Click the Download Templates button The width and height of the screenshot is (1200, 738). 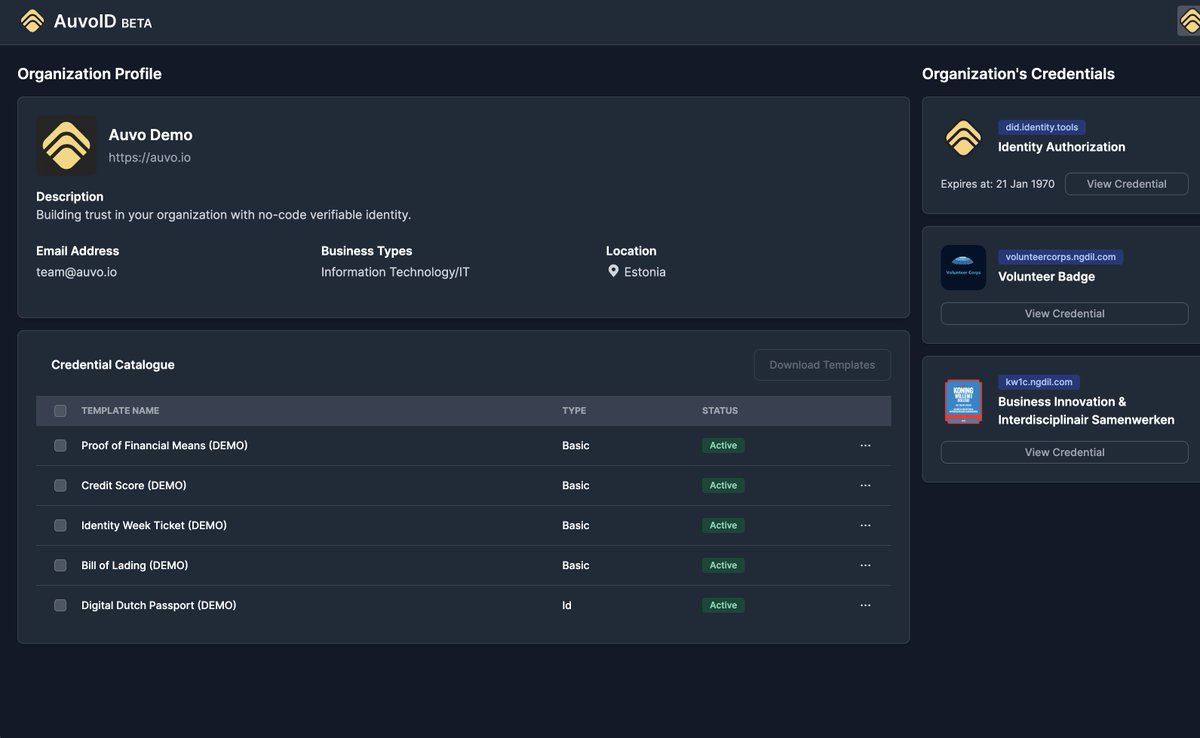[x=822, y=363]
